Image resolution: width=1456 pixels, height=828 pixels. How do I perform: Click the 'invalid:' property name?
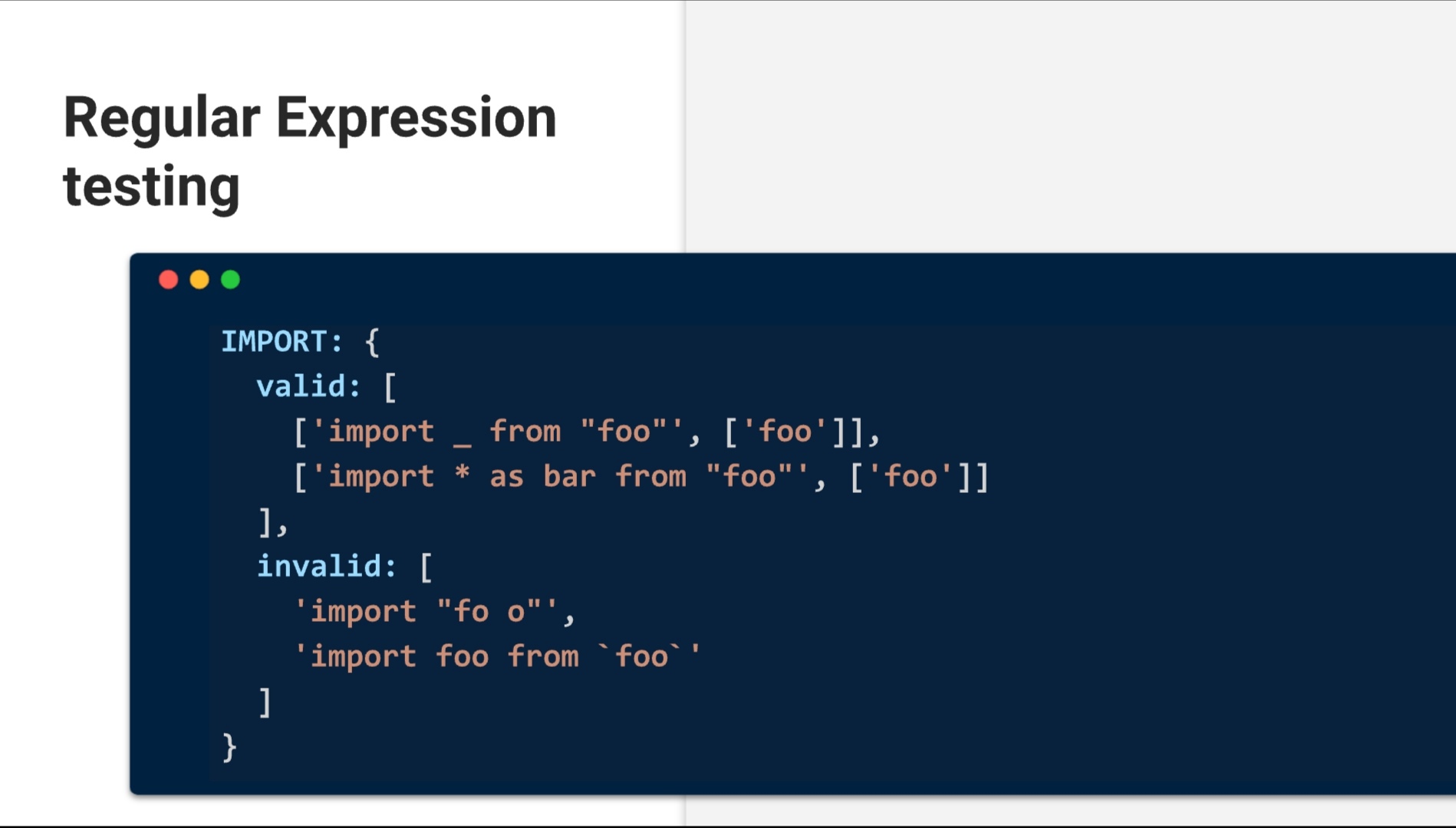(x=326, y=567)
